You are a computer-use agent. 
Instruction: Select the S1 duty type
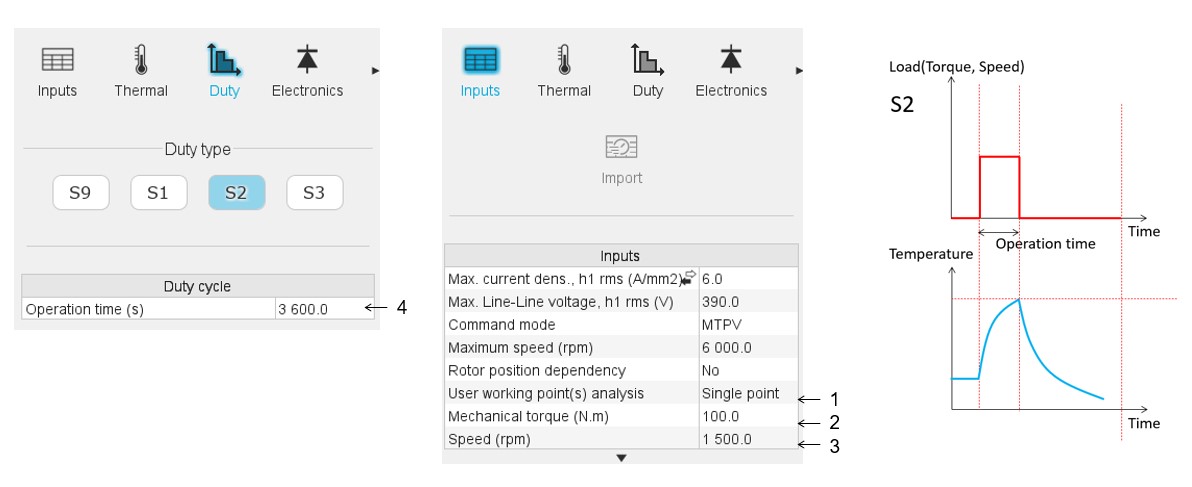(x=158, y=193)
